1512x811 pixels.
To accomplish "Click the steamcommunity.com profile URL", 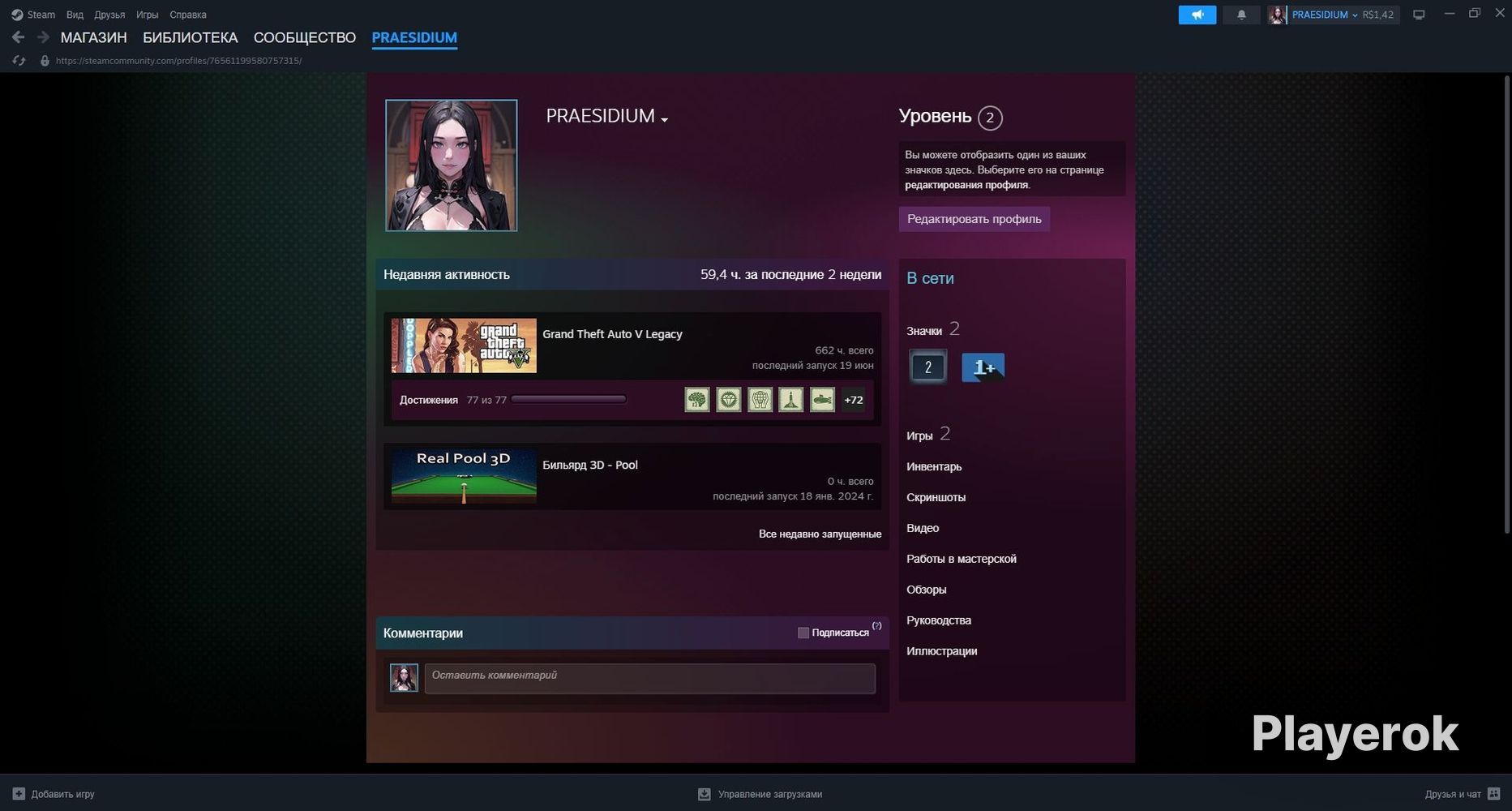I will (178, 61).
